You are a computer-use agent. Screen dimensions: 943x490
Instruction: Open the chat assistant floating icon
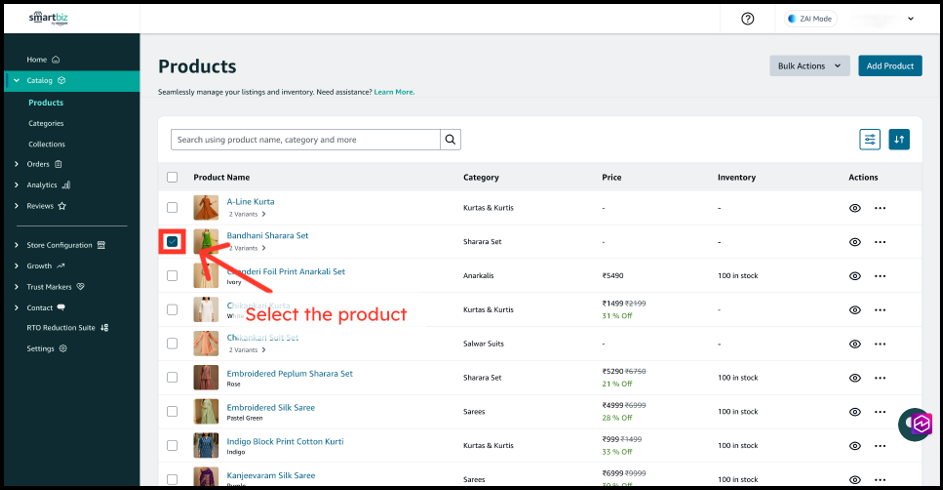[x=915, y=424]
